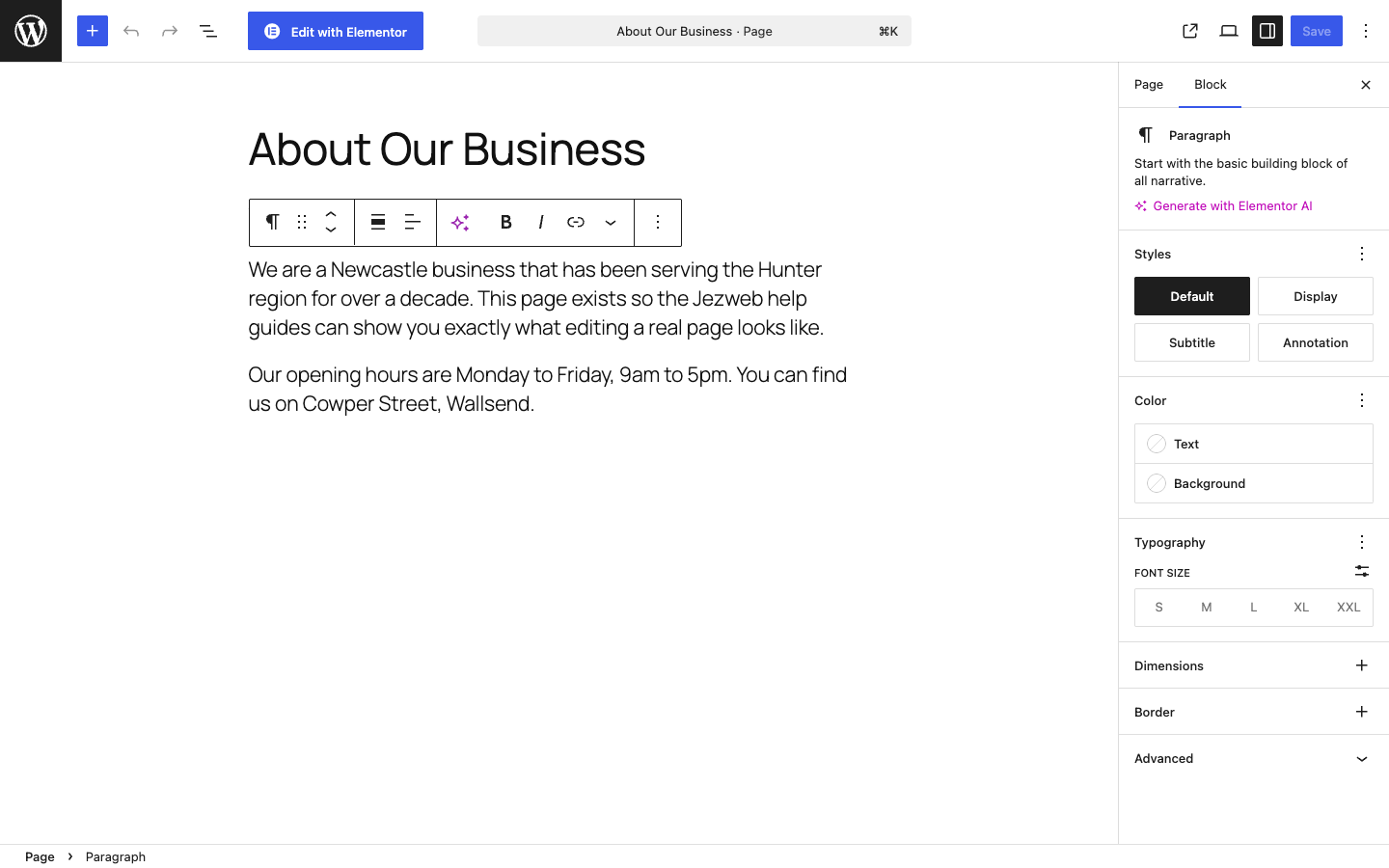The height and width of the screenshot is (868, 1389).
Task: Choose font size XL
Action: (1301, 608)
